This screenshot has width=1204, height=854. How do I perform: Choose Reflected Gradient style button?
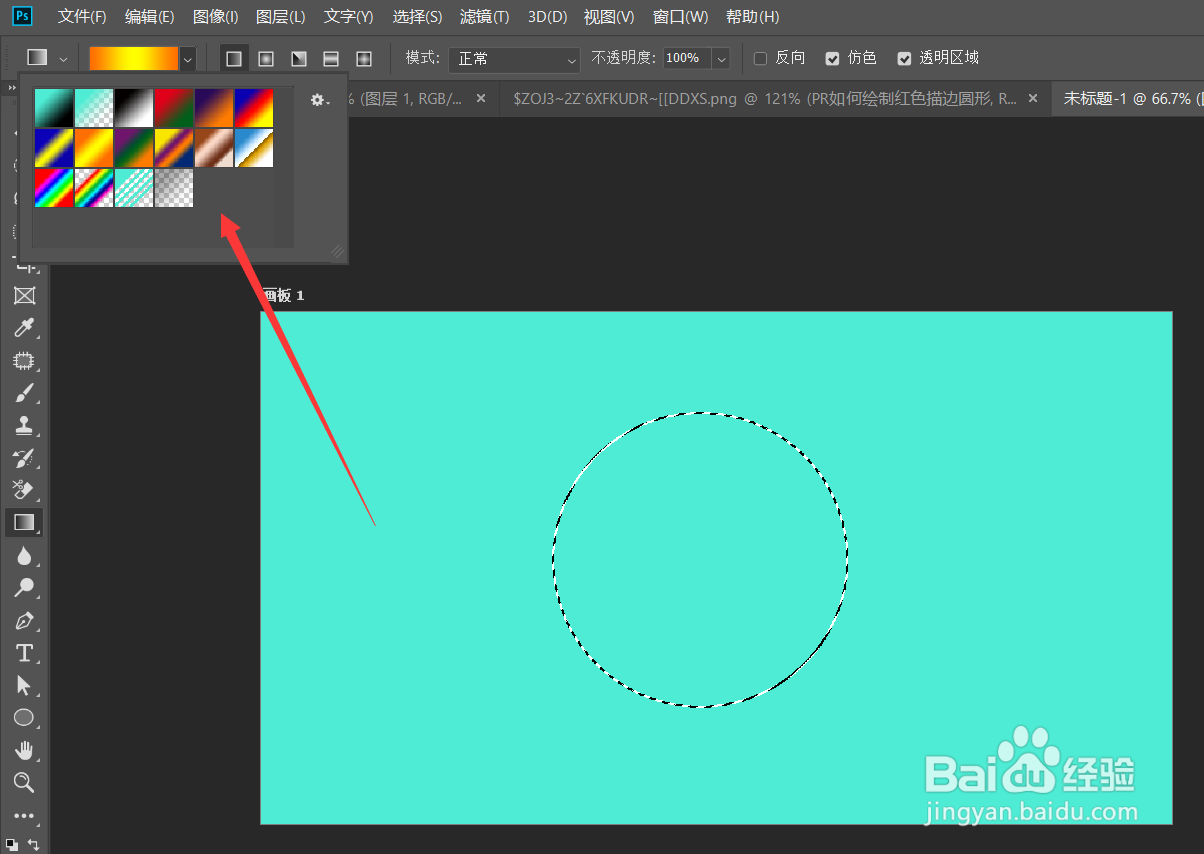pos(331,58)
